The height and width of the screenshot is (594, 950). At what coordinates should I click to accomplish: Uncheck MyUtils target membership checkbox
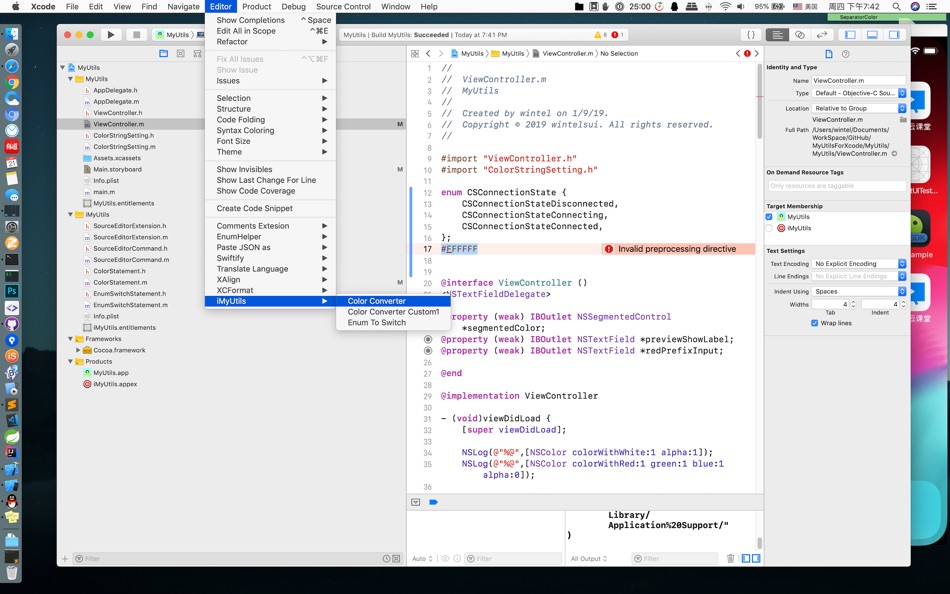tap(769, 217)
